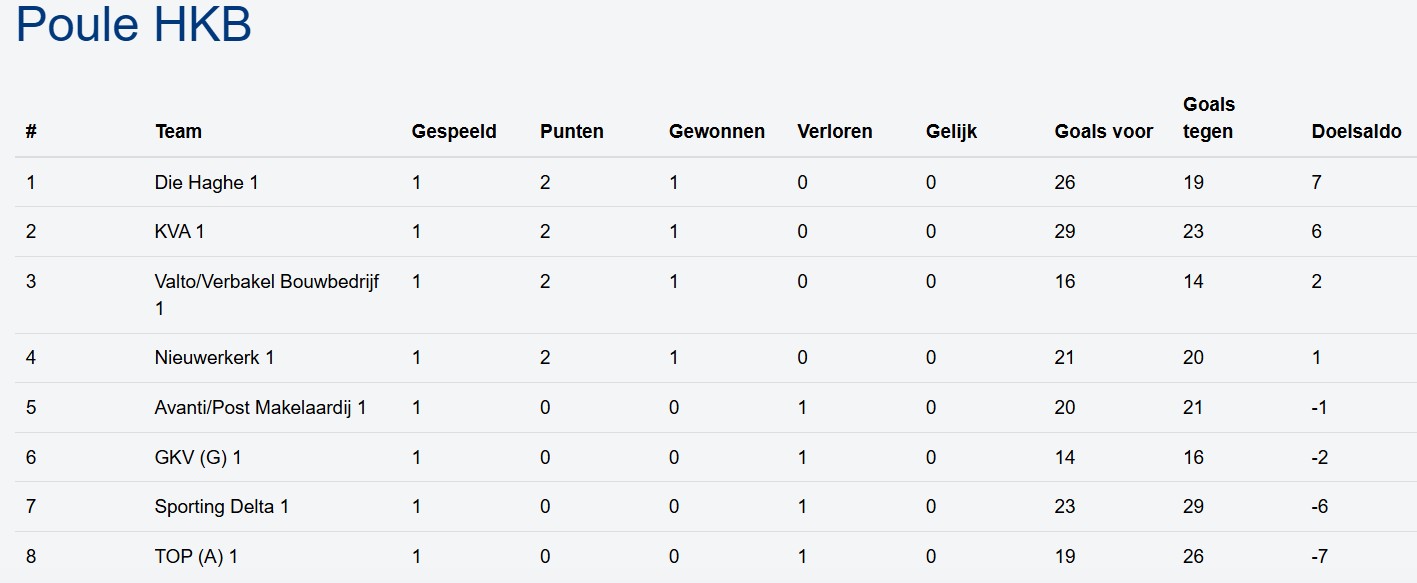Select the Nieuwerkerk 1 team
Viewport: 1417px width, 583px height.
(x=214, y=357)
